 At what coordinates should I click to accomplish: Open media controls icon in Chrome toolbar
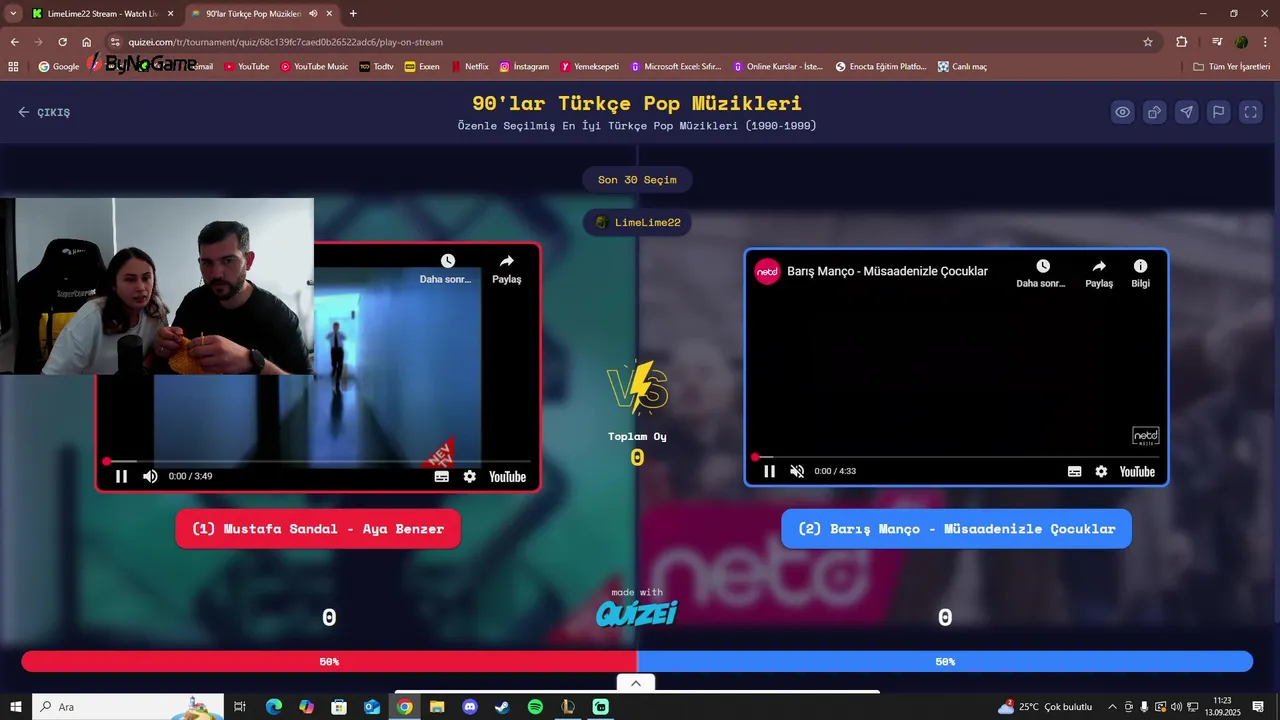1217,42
